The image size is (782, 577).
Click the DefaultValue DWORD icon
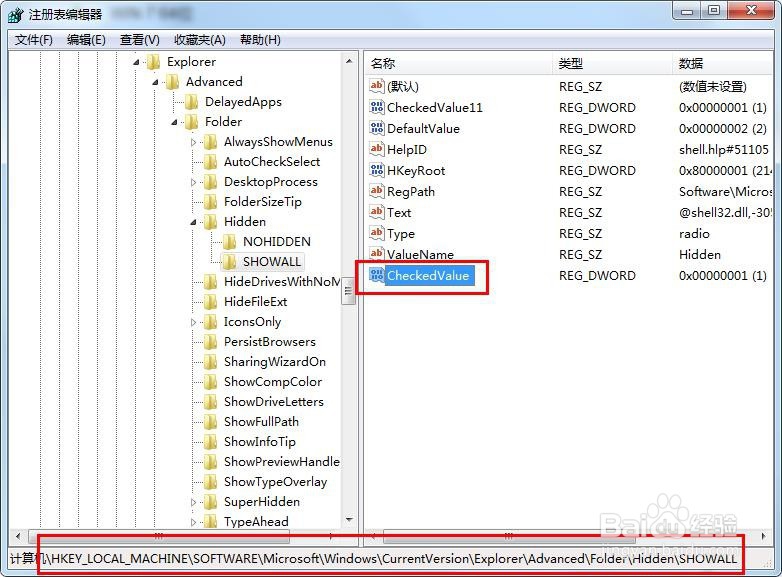(x=377, y=128)
